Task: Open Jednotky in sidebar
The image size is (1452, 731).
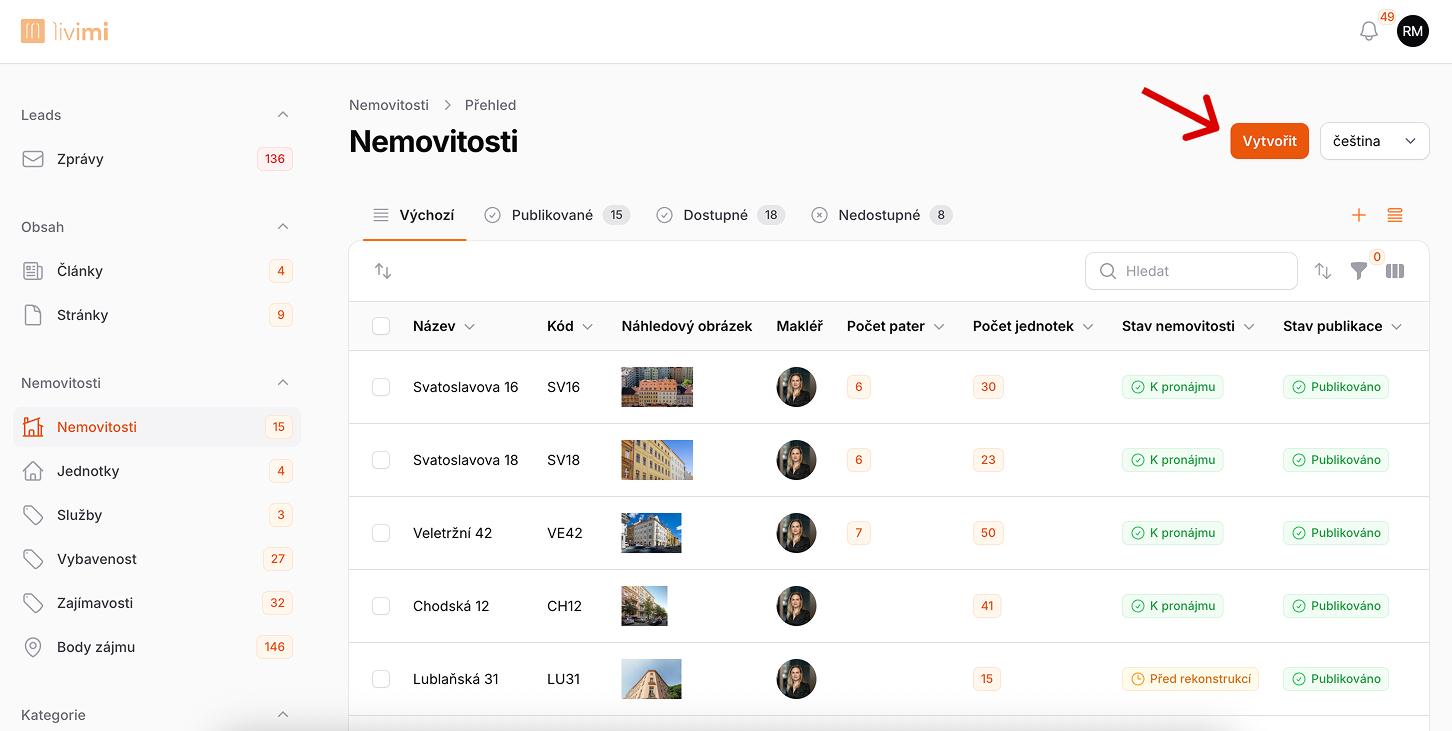Action: tap(157, 471)
